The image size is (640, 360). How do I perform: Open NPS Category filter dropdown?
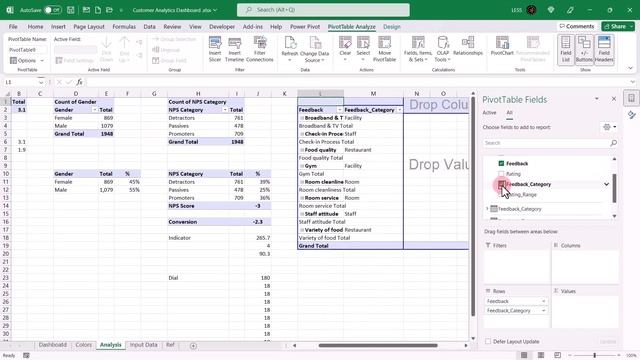click(x=224, y=110)
